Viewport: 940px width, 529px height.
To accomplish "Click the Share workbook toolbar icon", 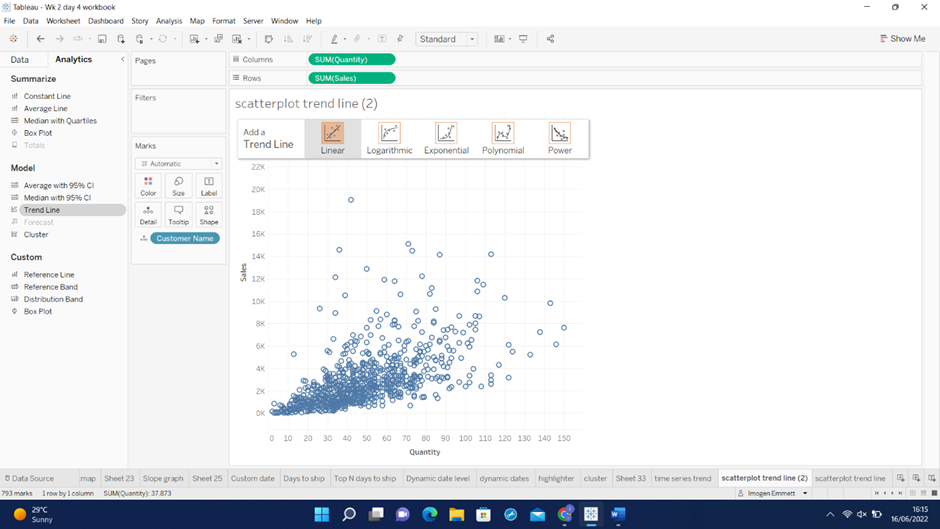I will (x=550, y=39).
